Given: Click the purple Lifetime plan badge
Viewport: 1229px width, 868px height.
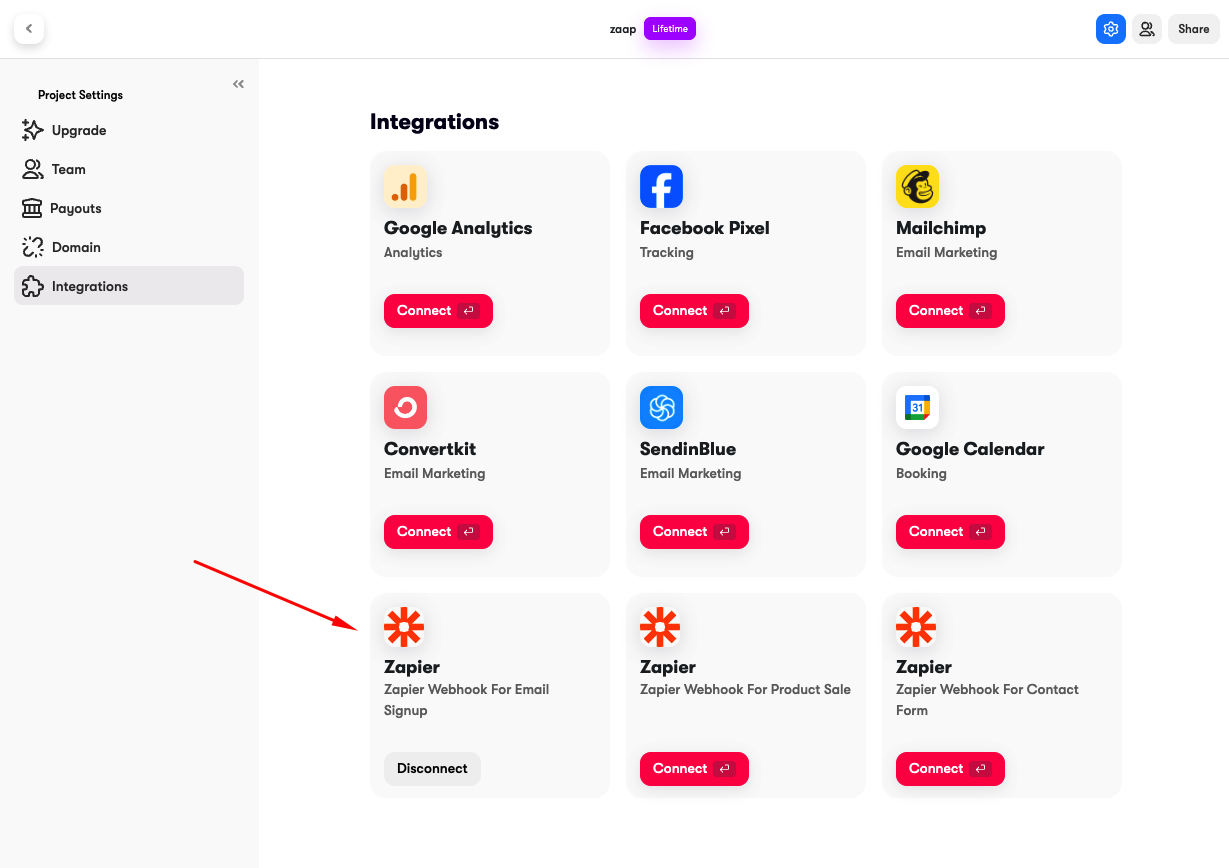Looking at the screenshot, I should (x=670, y=29).
